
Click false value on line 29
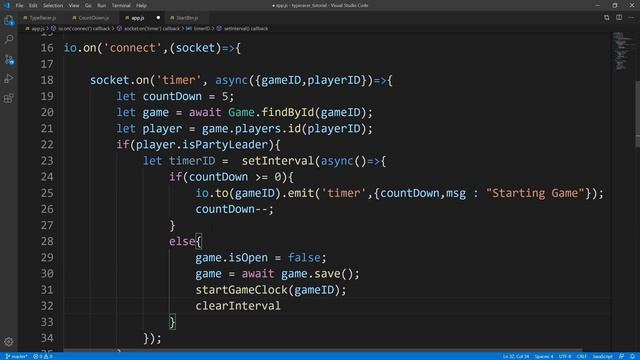coord(304,258)
